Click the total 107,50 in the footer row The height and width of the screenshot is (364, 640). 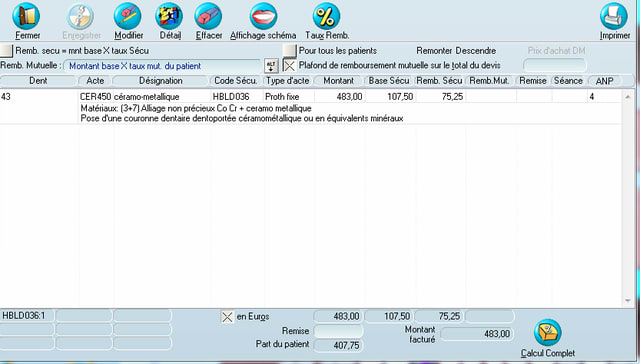click(389, 316)
